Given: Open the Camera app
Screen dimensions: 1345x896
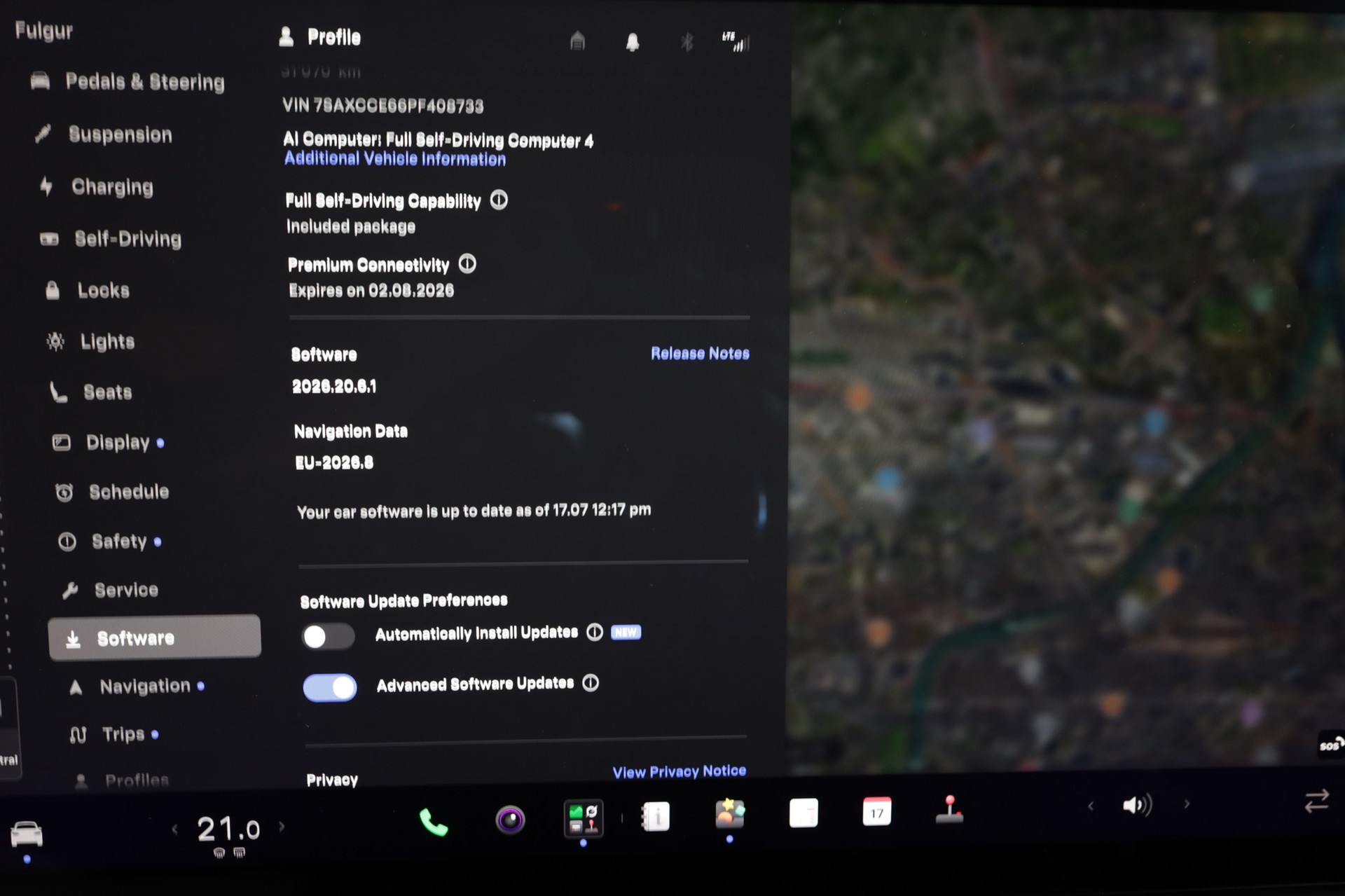Looking at the screenshot, I should [x=510, y=819].
